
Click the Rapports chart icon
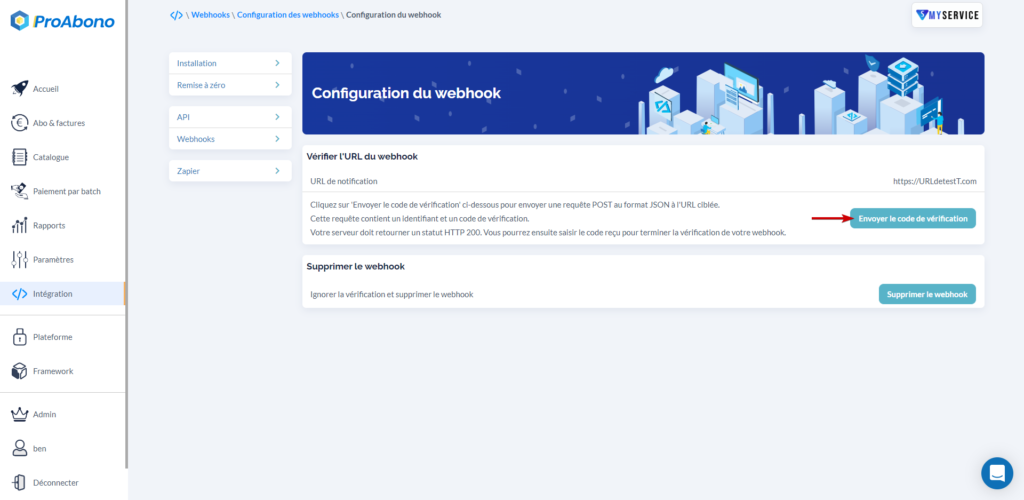click(x=20, y=225)
